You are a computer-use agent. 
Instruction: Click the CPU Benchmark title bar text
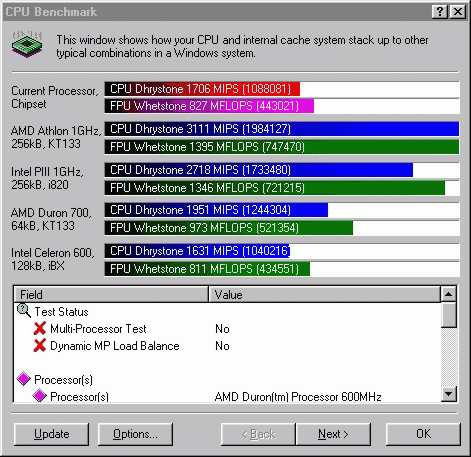[x=51, y=12]
